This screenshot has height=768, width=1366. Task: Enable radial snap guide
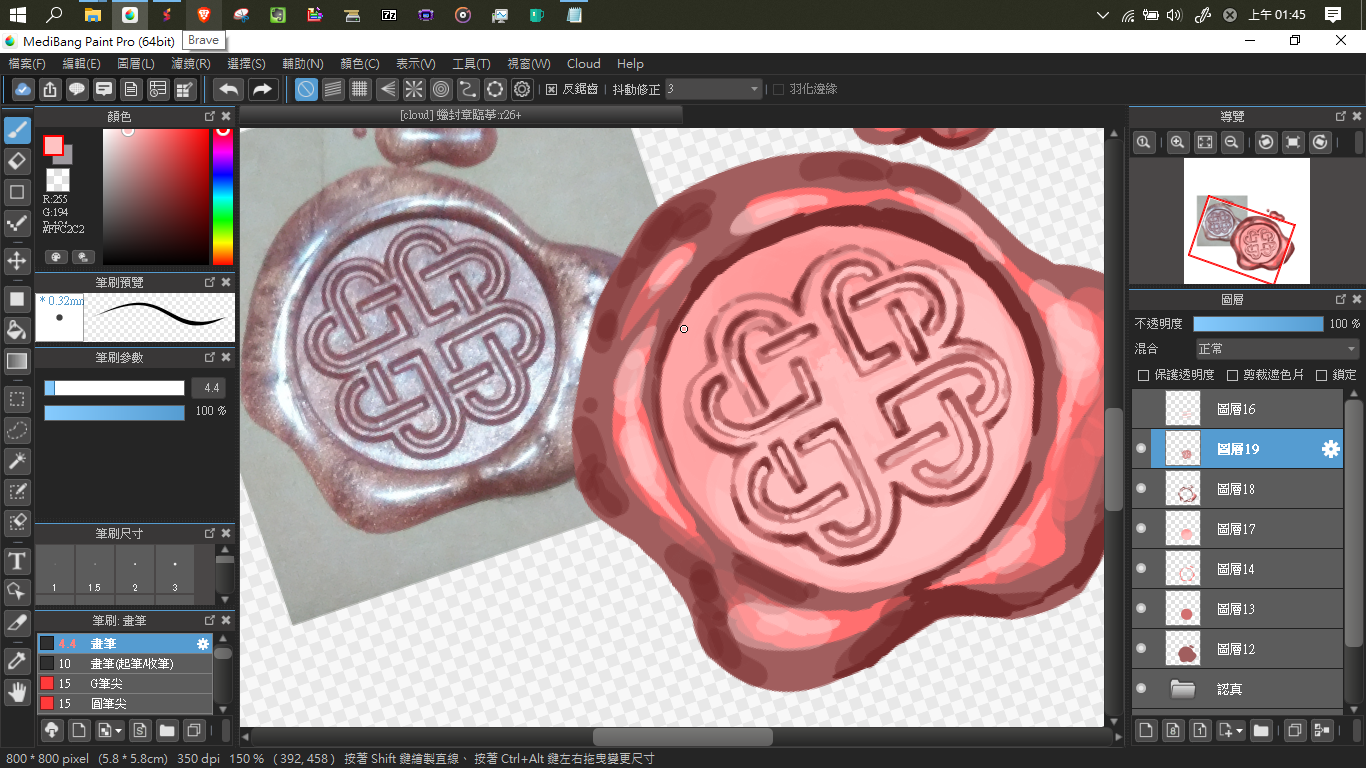pyautogui.click(x=414, y=89)
